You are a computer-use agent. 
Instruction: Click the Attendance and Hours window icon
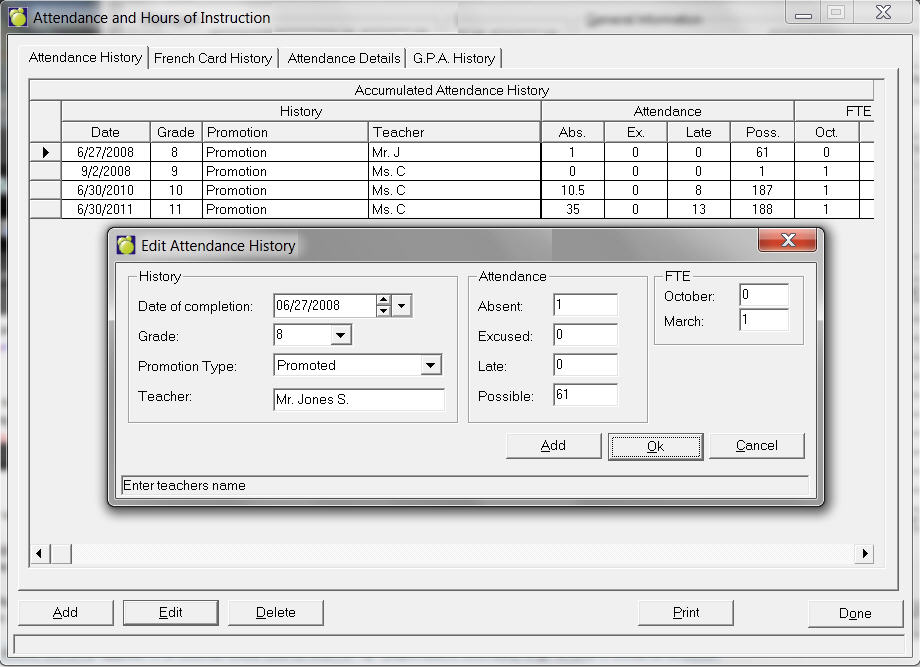point(18,17)
